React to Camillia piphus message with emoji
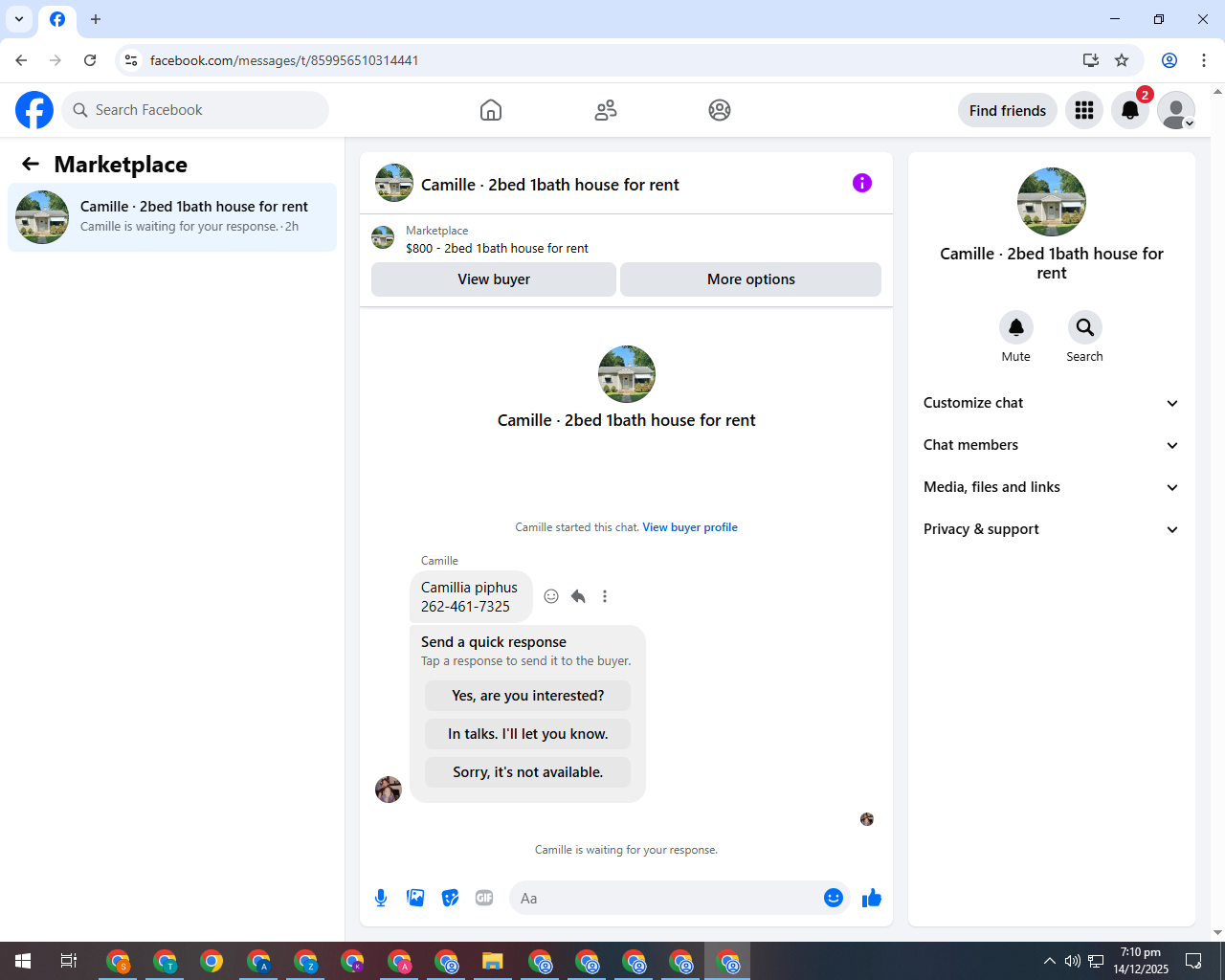The height and width of the screenshot is (980, 1225). (551, 596)
